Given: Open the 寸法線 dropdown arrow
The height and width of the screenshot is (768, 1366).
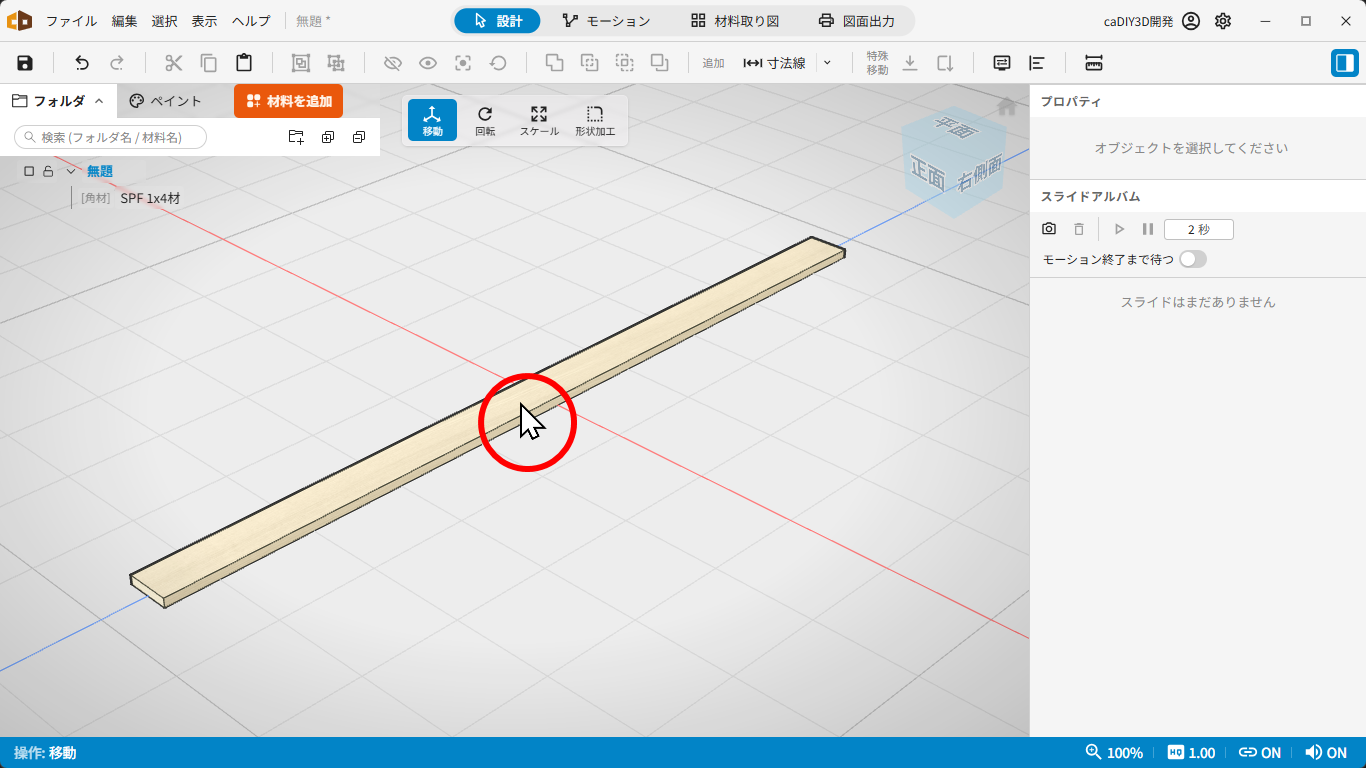Looking at the screenshot, I should click(827, 63).
